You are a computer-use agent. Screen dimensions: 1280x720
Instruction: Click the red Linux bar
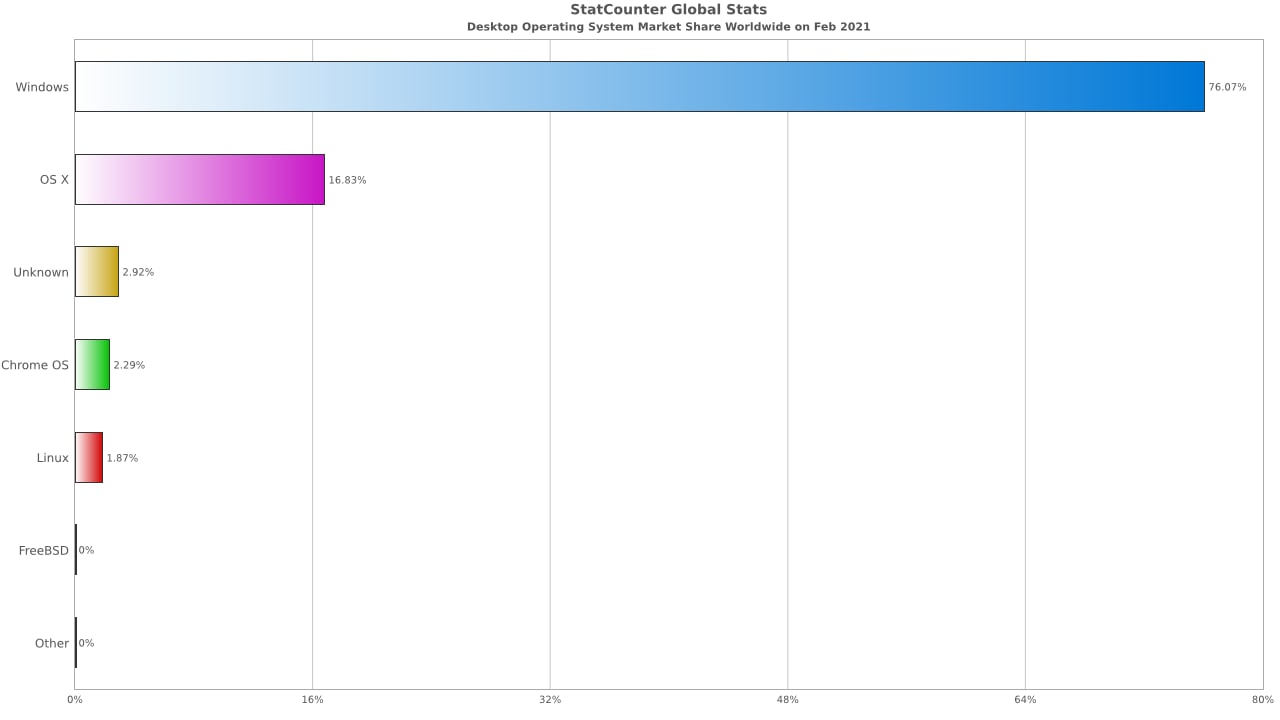tap(89, 457)
